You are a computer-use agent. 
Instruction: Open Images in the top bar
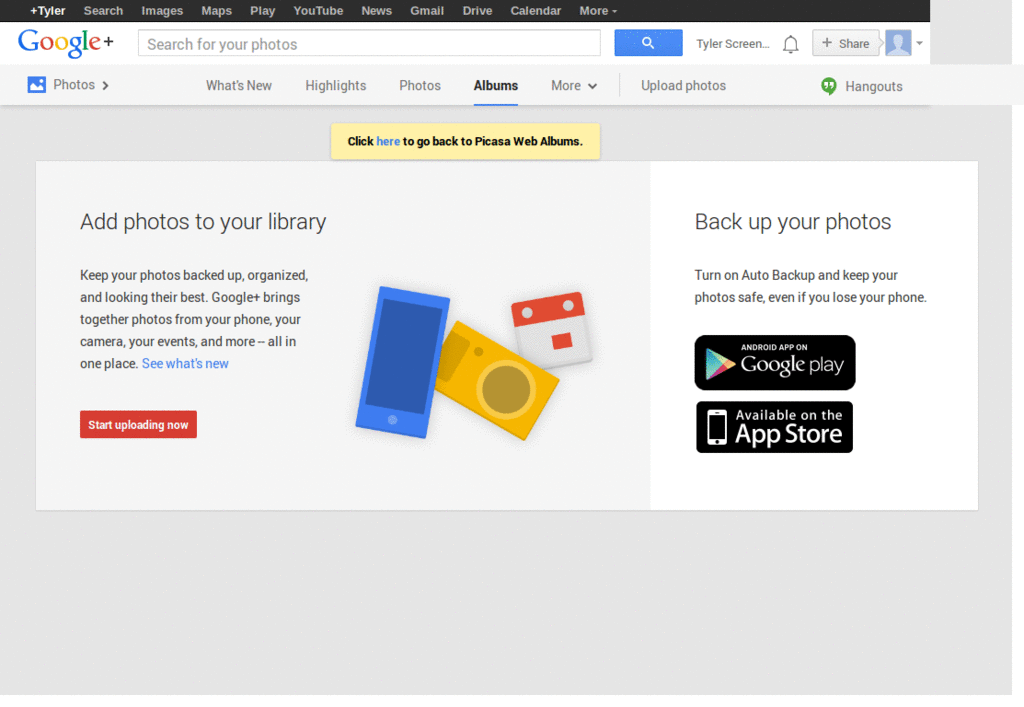click(162, 10)
